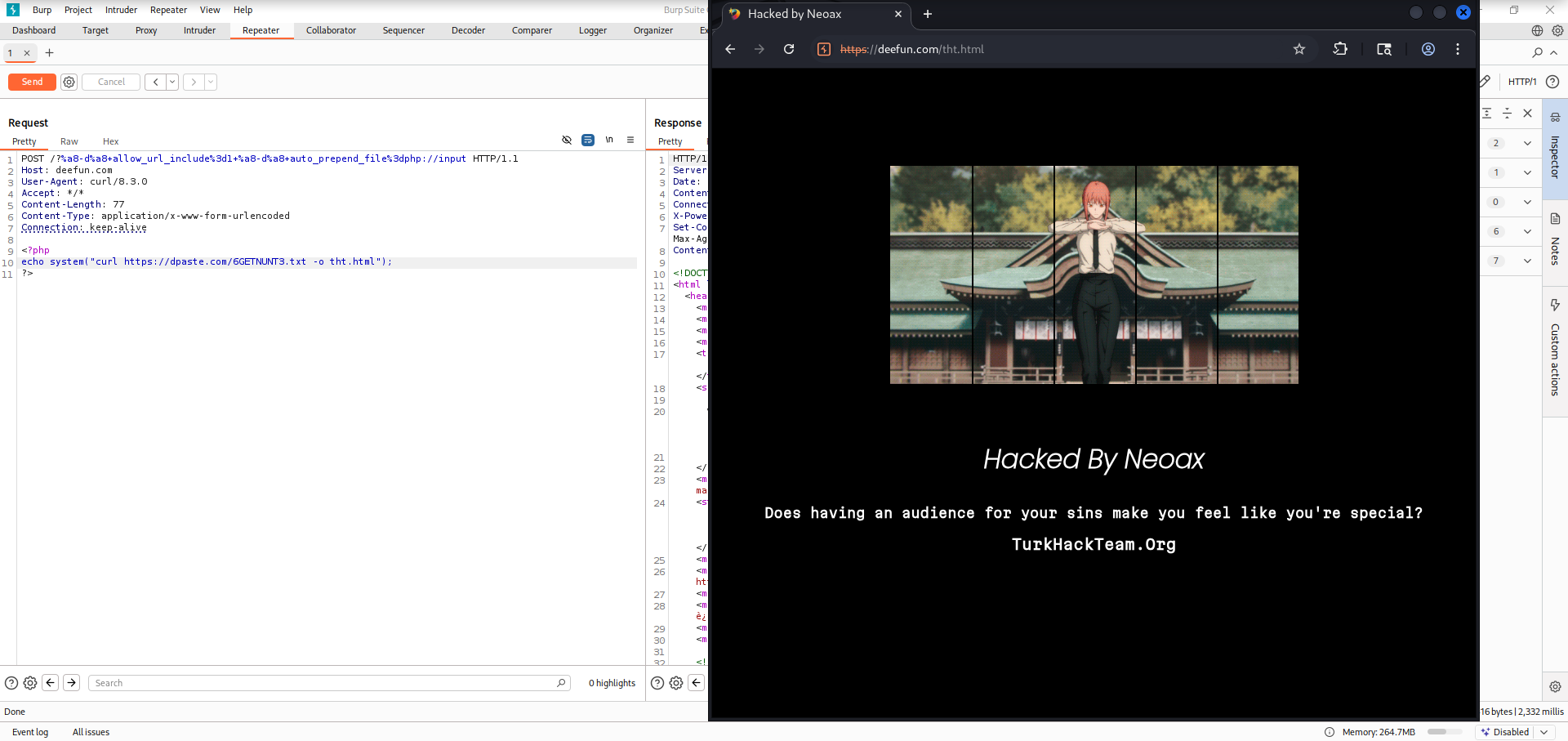Open Burp global search magnifier

coord(1538,53)
